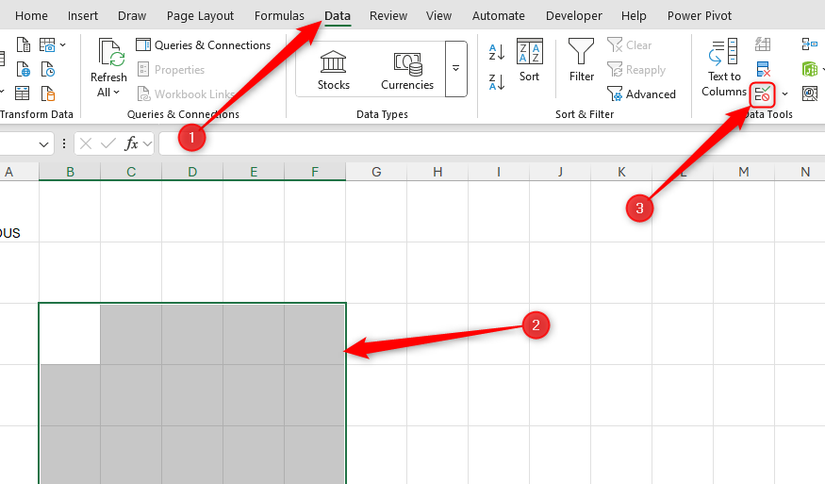This screenshot has height=484, width=825.
Task: Sort A to Z ascending
Action: (496, 52)
